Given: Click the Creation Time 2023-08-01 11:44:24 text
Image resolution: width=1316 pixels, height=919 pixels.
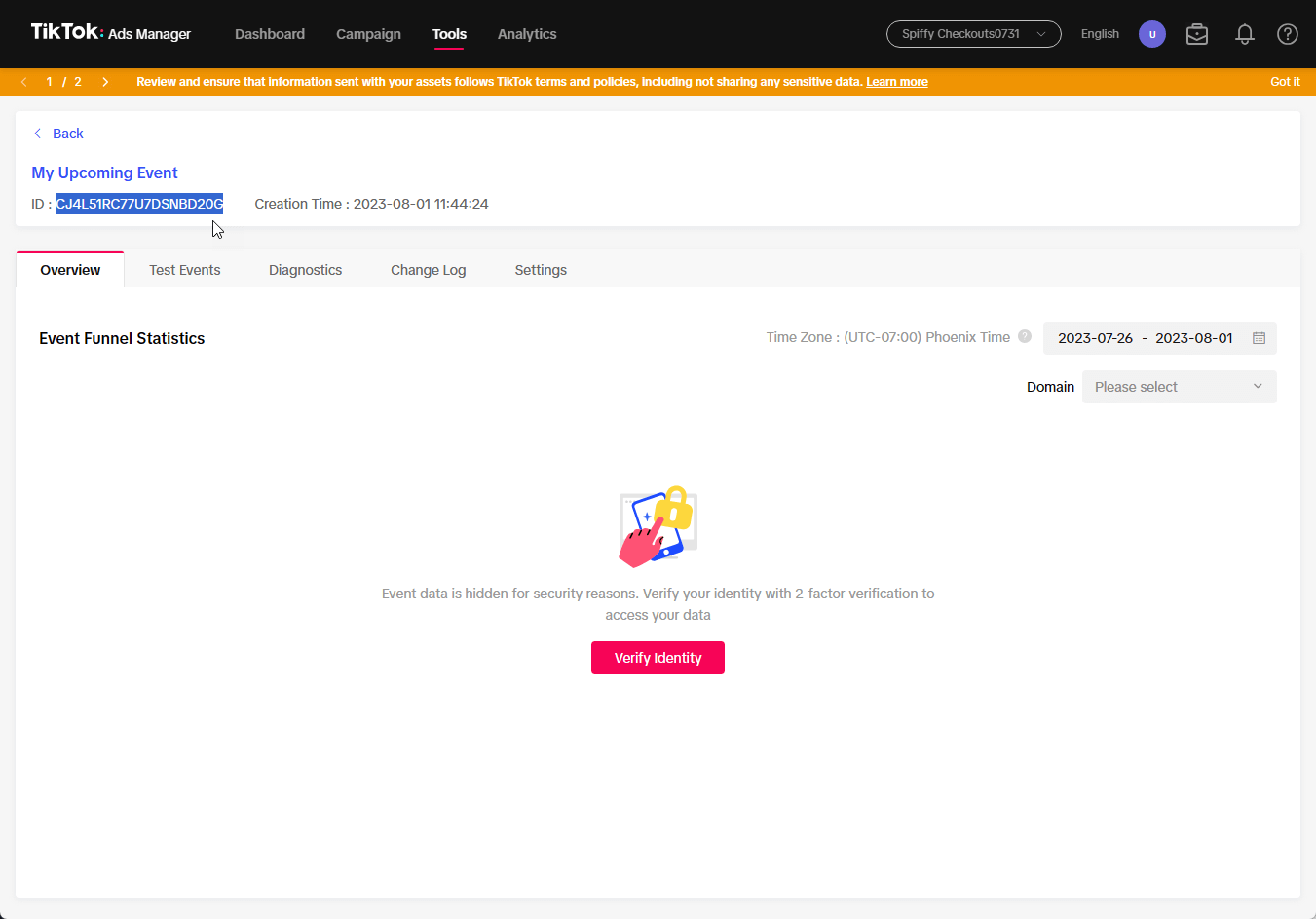Looking at the screenshot, I should 371,204.
